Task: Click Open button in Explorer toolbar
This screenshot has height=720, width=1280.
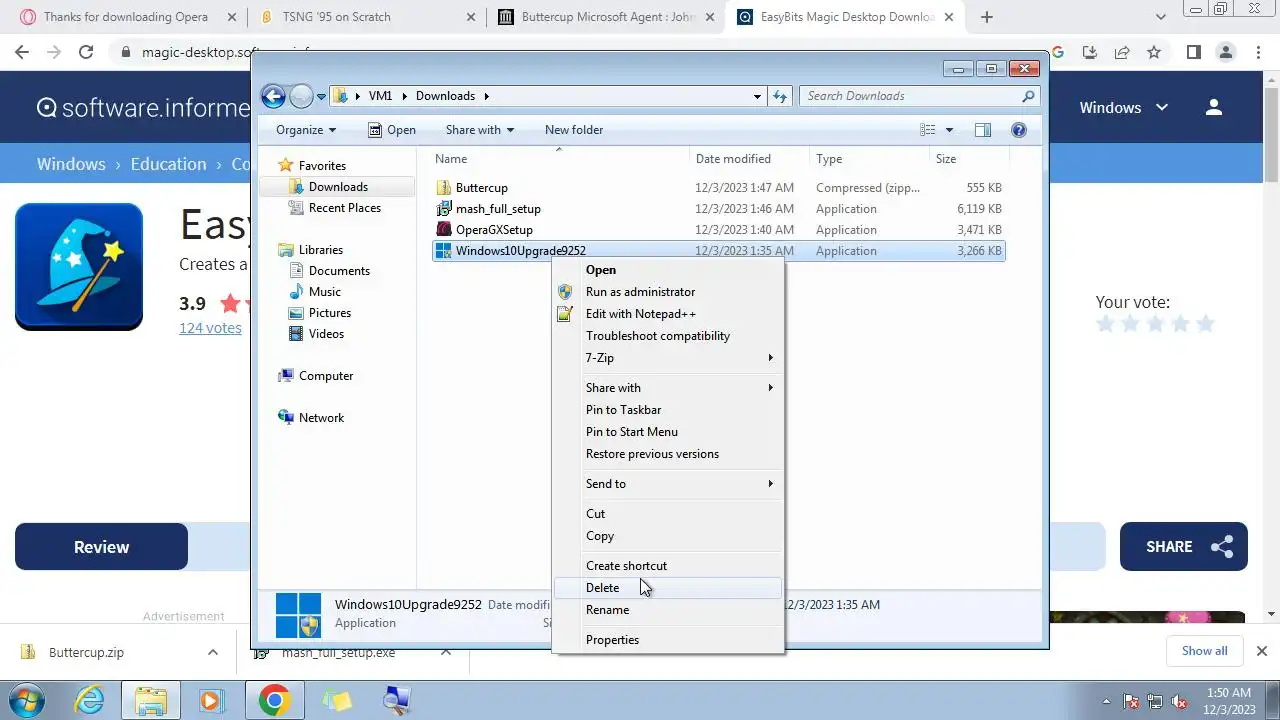Action: click(x=391, y=130)
